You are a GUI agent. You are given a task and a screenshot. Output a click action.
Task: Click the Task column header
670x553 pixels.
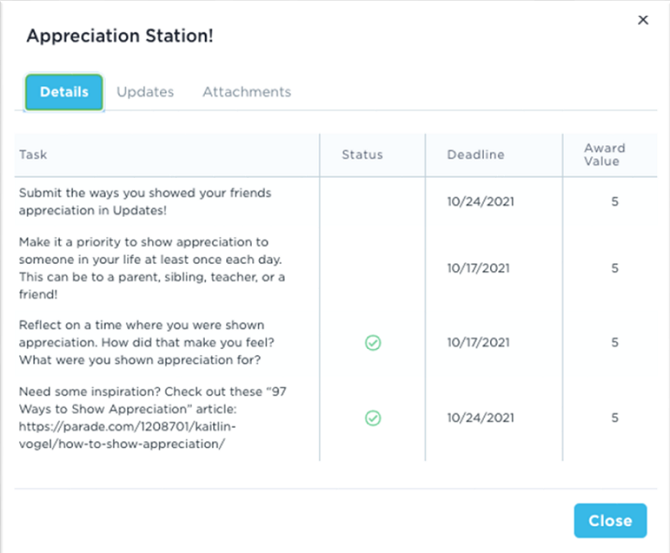coord(33,155)
